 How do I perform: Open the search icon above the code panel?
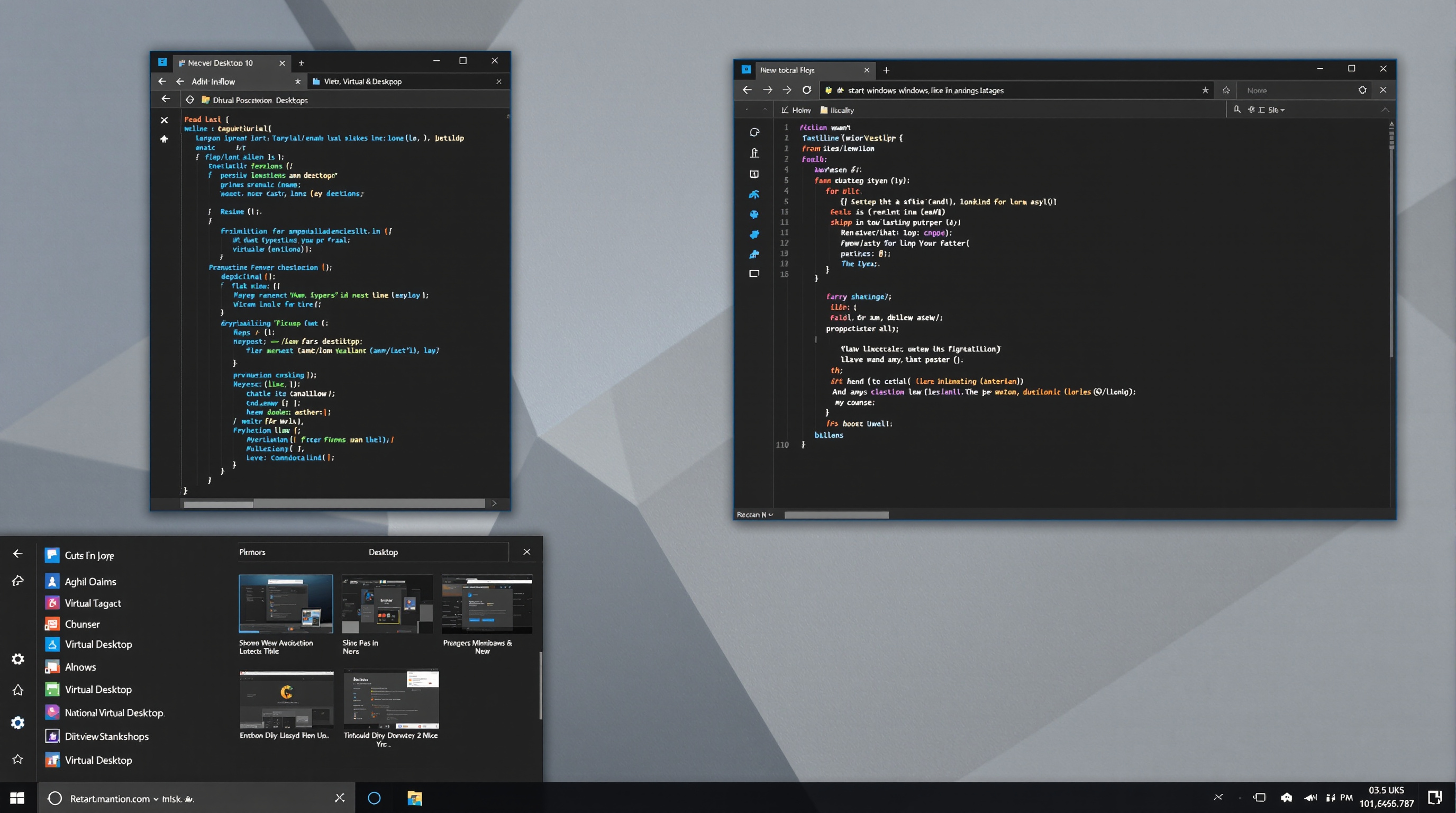pyautogui.click(x=1237, y=110)
